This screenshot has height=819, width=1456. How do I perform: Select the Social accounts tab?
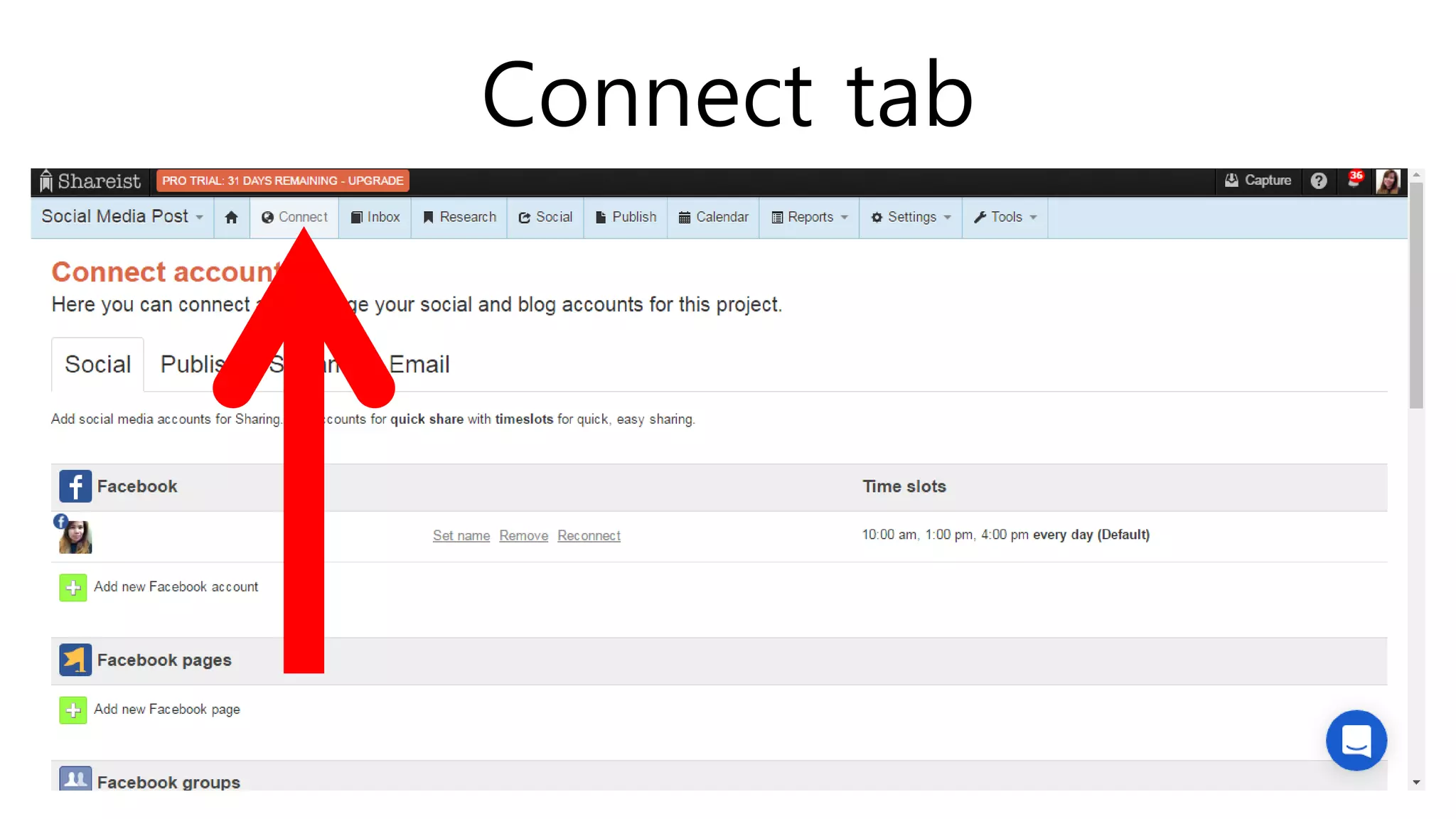[x=97, y=364]
